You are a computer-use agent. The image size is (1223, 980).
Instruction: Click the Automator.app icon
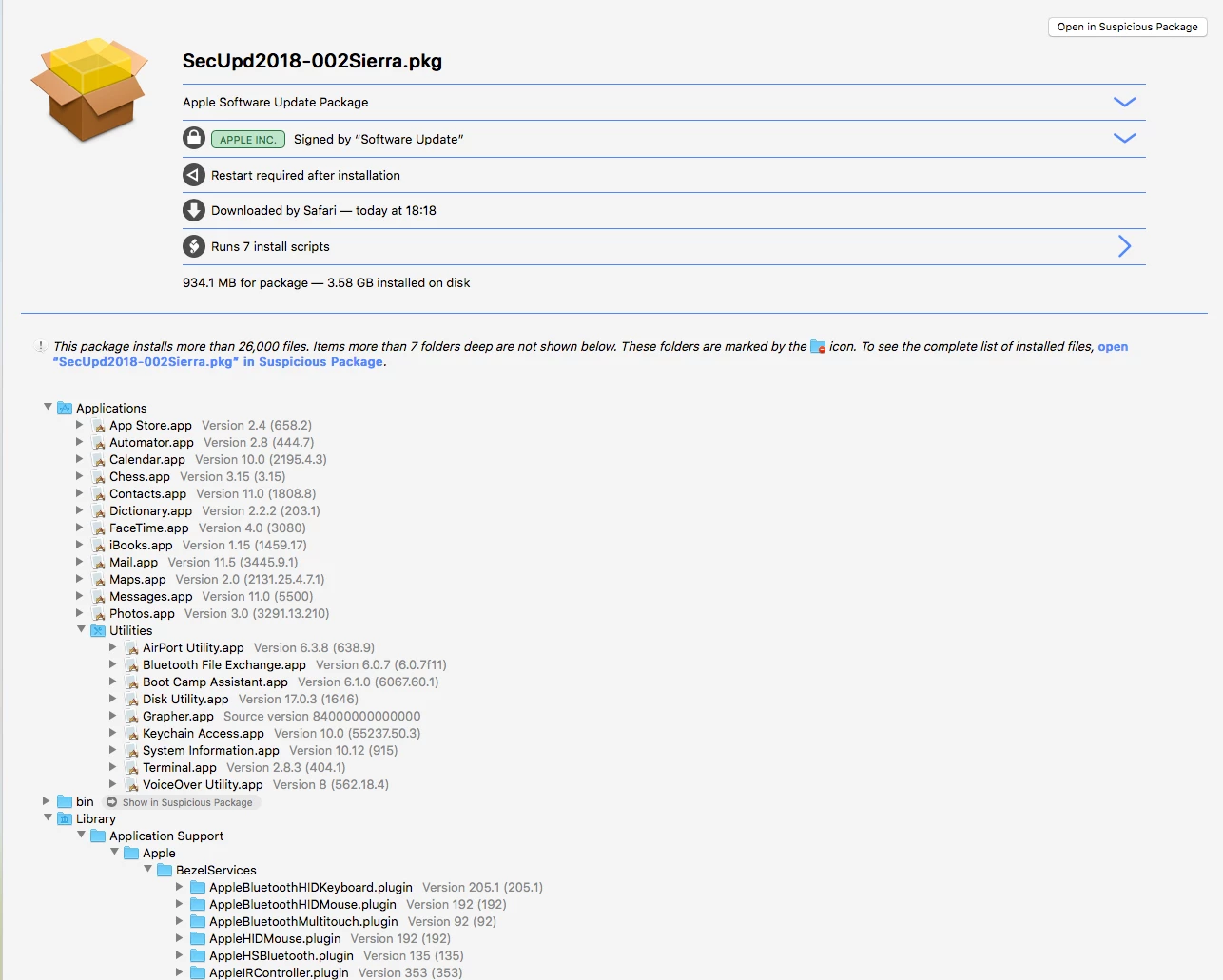click(x=98, y=443)
